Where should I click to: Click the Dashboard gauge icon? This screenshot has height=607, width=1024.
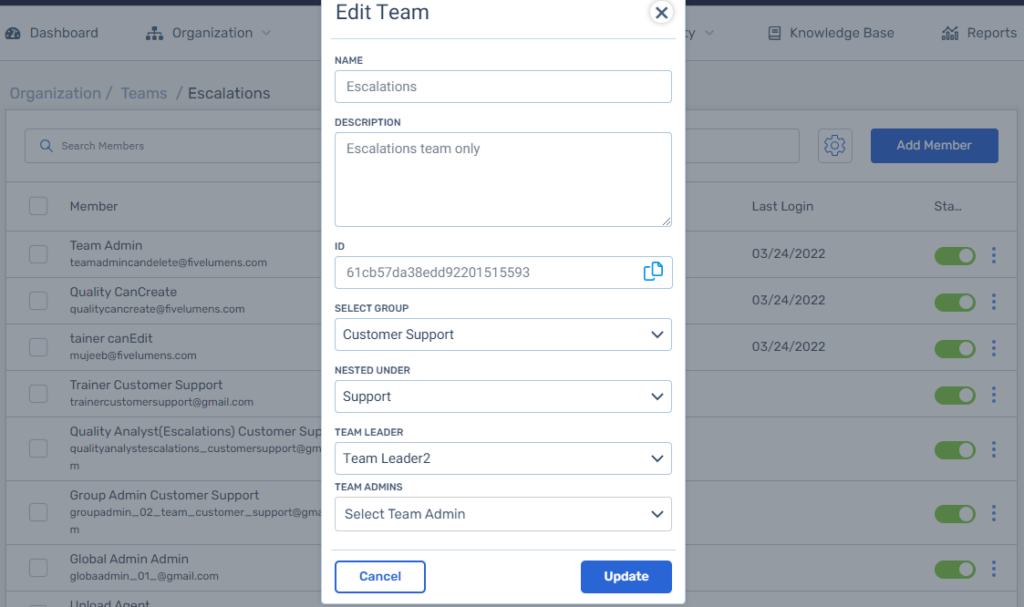(x=13, y=33)
